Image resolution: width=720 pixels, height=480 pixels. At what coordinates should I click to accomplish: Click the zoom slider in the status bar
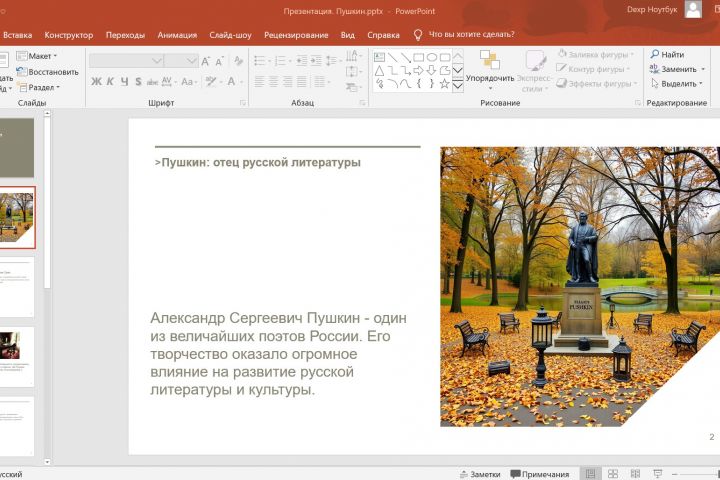[x=700, y=474]
